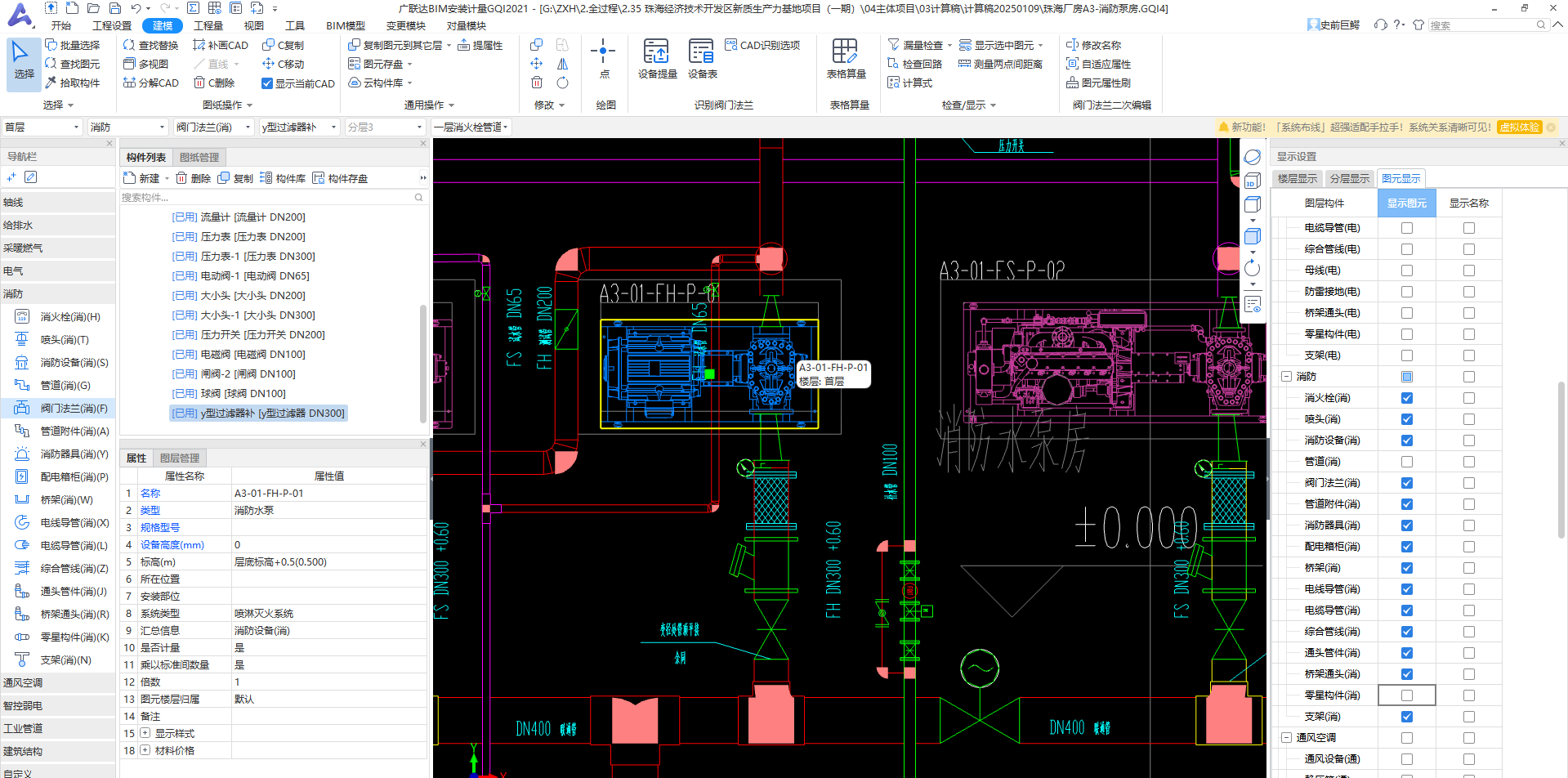Enable 显示图元 for 电缆导管(电)
Viewport: 1568px width, 778px height.
(1407, 228)
